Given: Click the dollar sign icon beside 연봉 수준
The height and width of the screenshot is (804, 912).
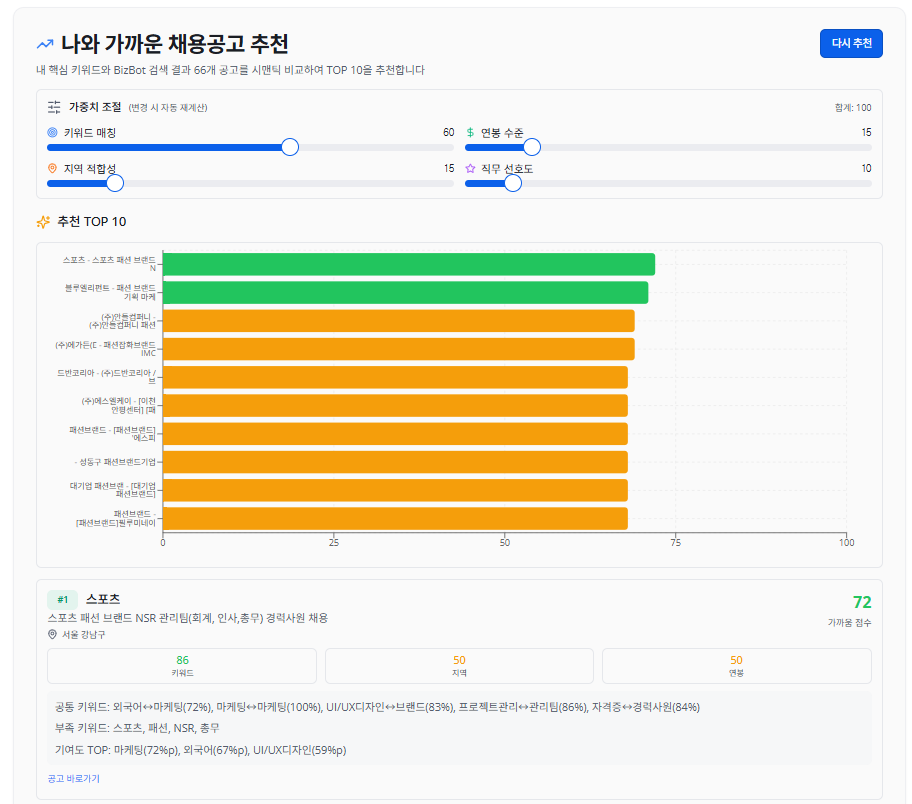Looking at the screenshot, I should [x=470, y=132].
